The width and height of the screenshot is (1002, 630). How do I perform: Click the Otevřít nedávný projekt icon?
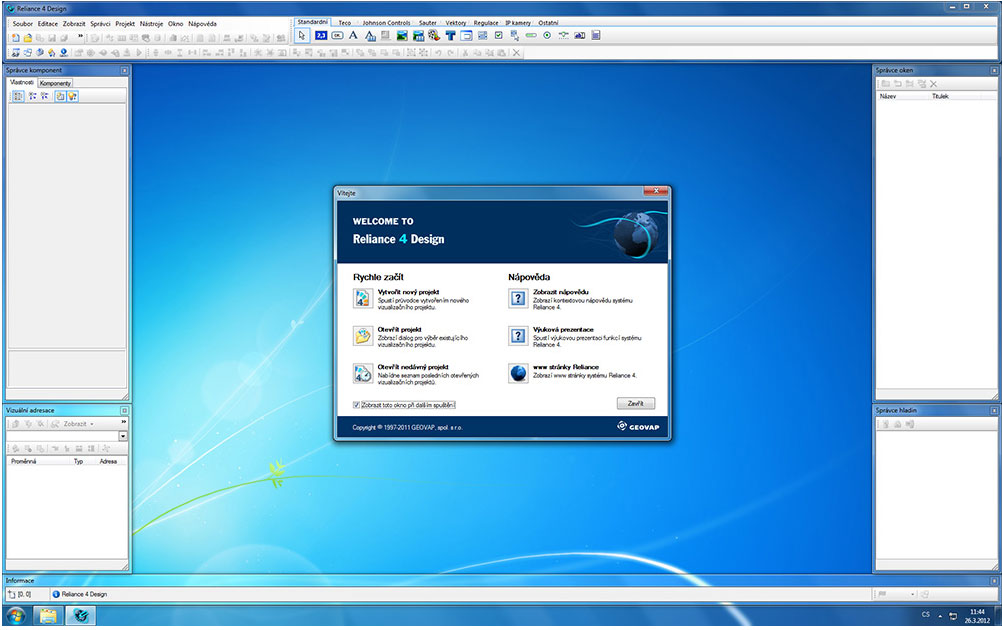click(x=363, y=373)
